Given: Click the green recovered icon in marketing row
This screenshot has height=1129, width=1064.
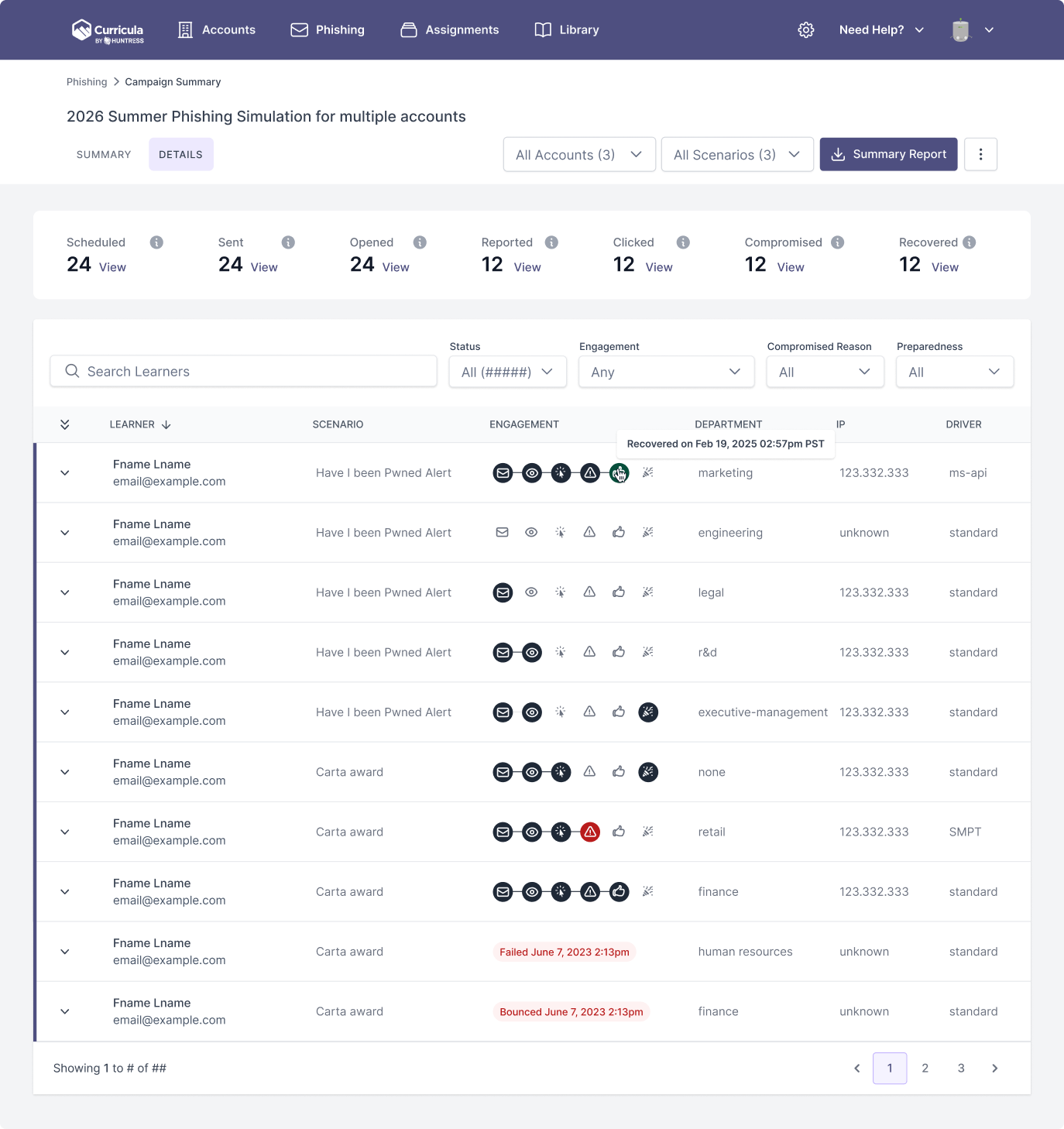Looking at the screenshot, I should click(619, 473).
